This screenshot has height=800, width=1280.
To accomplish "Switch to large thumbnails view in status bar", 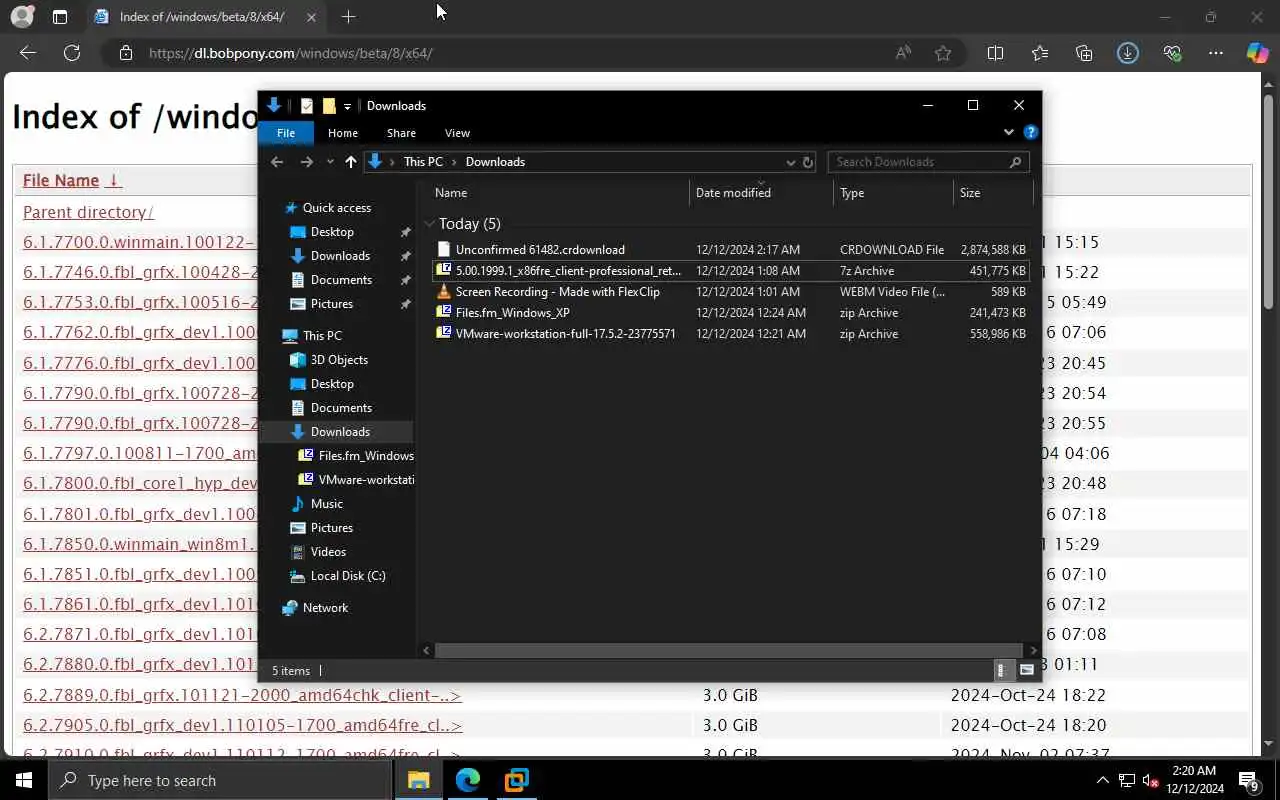I will pyautogui.click(x=1027, y=671).
